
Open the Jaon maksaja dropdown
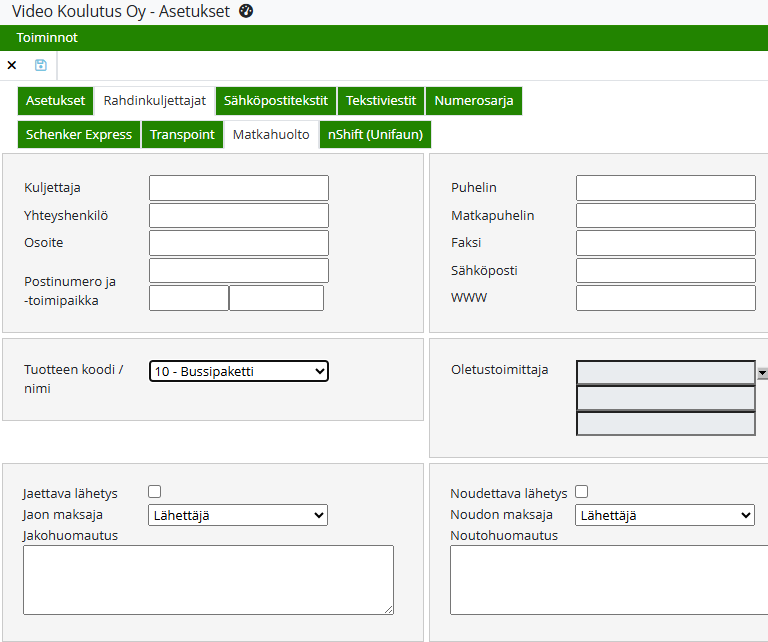237,515
